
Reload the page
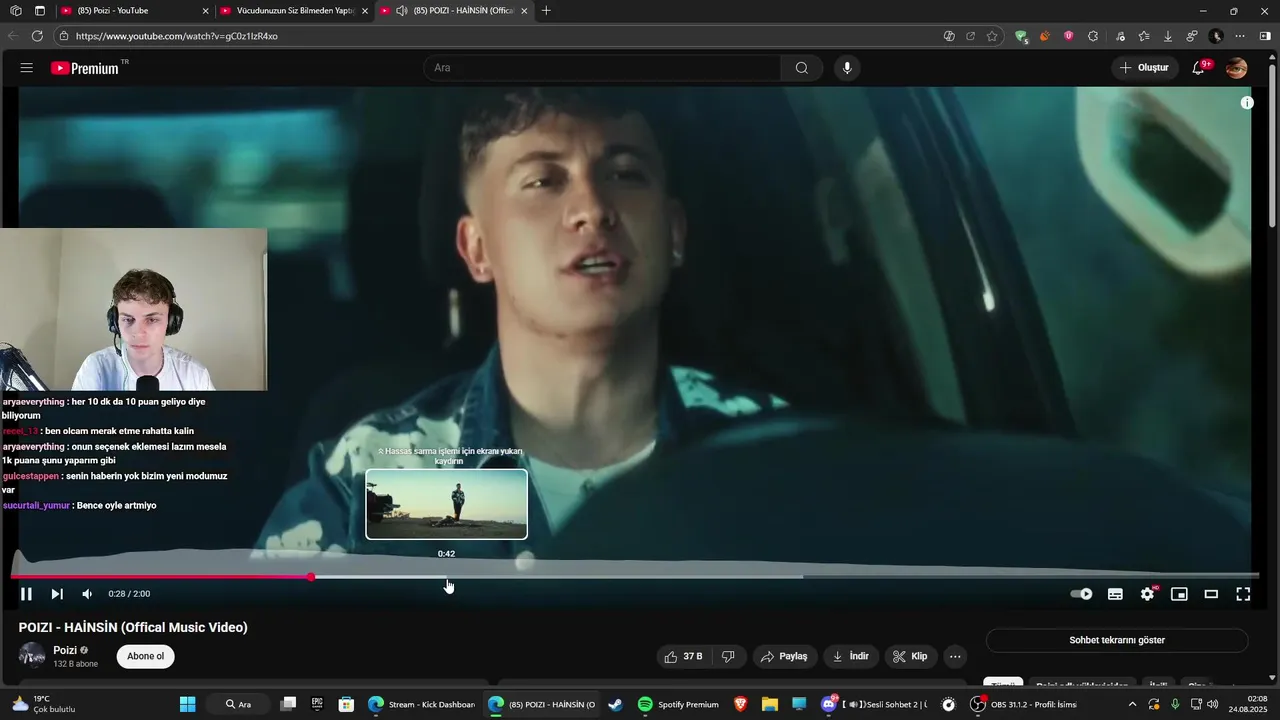[37, 36]
